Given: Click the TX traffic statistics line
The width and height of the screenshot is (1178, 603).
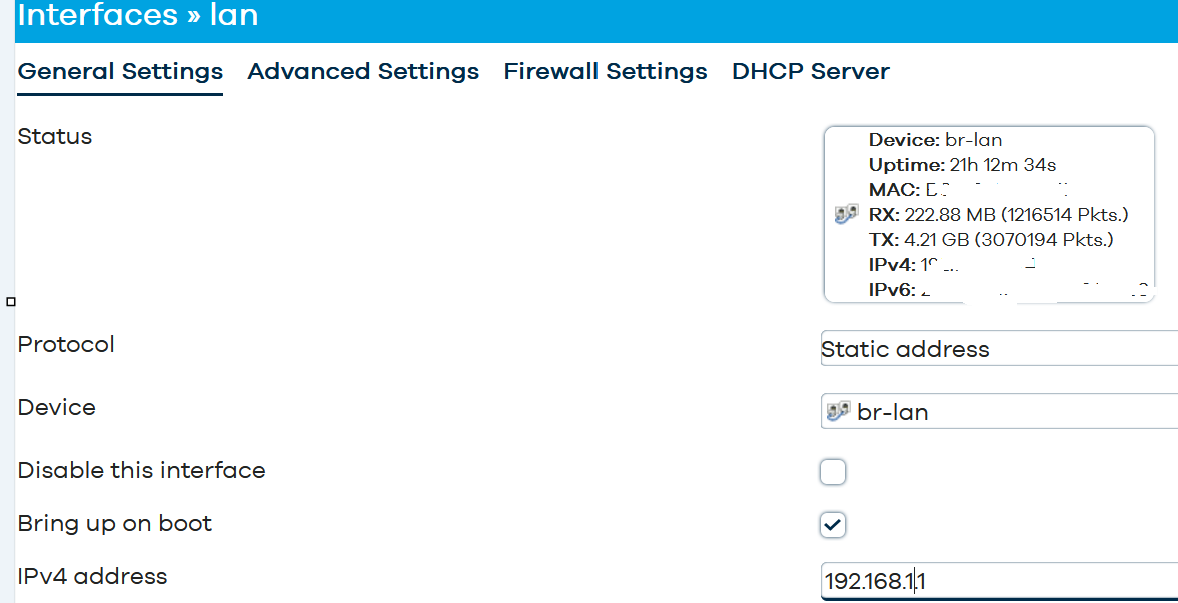Looking at the screenshot, I should (991, 240).
